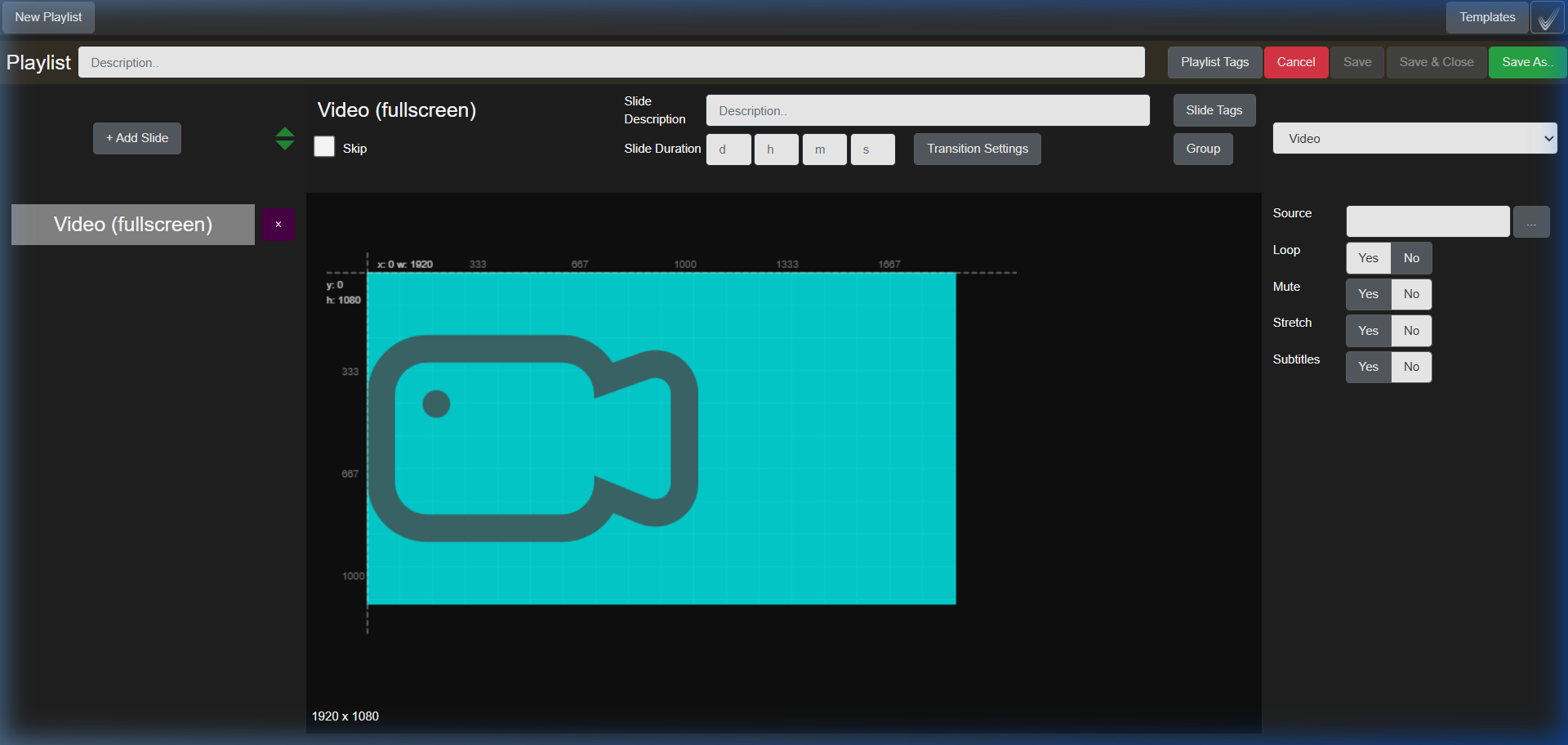Viewport: 1568px width, 745px height.
Task: Click the green Save As button
Action: [1526, 62]
